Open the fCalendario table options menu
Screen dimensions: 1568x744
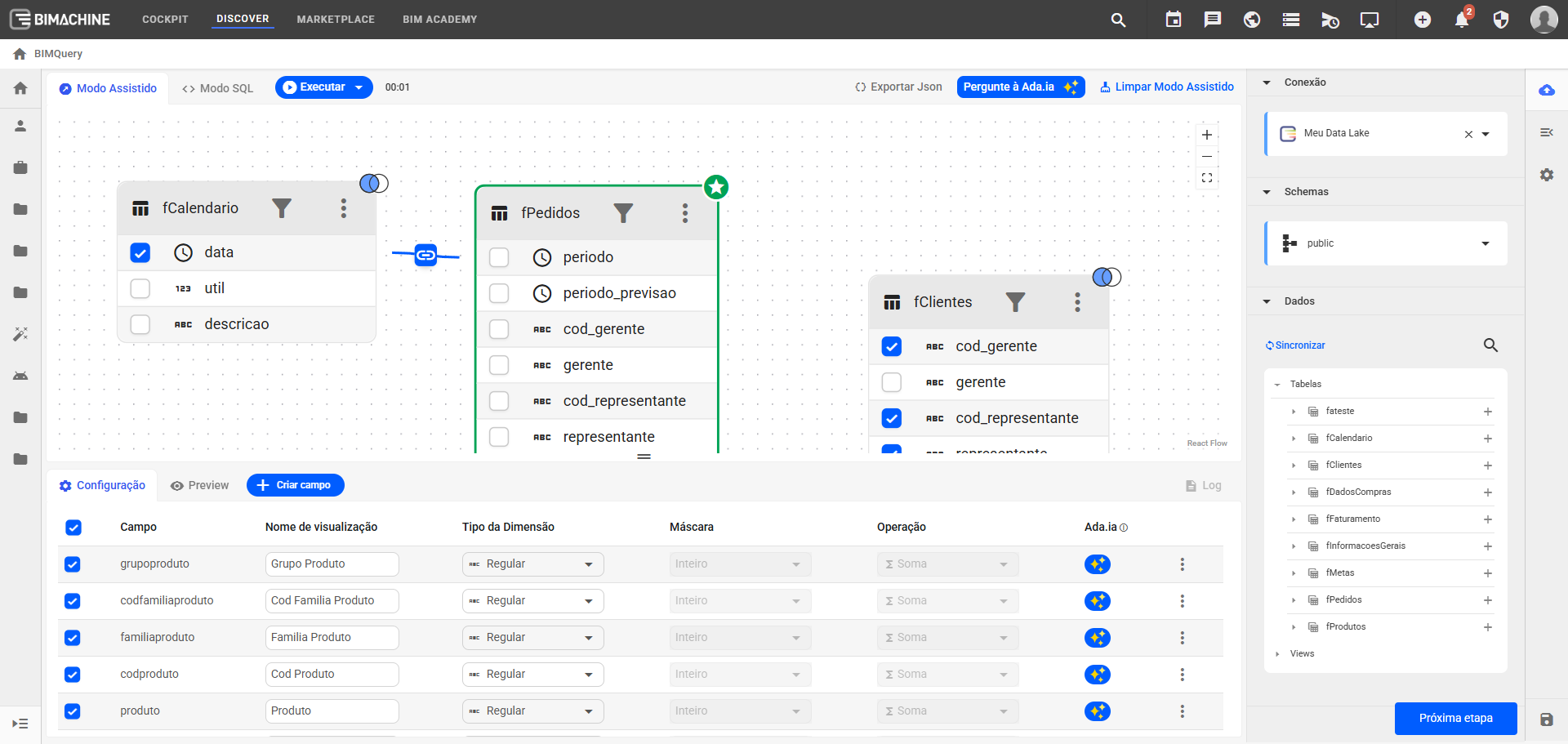point(344,208)
